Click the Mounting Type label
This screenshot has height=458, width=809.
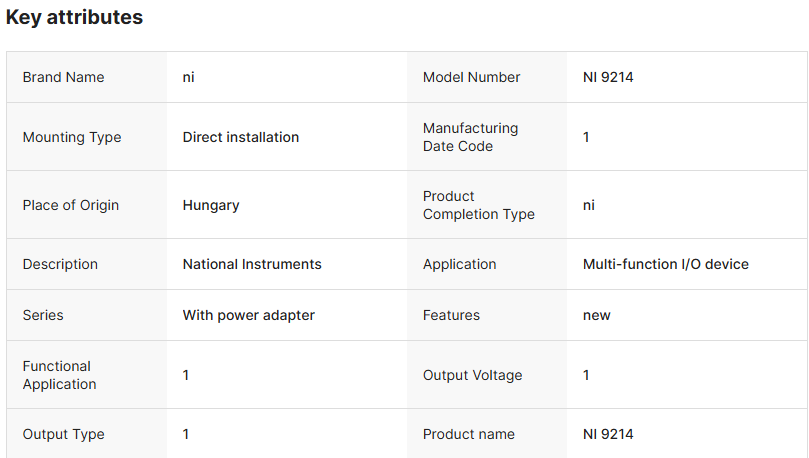click(72, 137)
